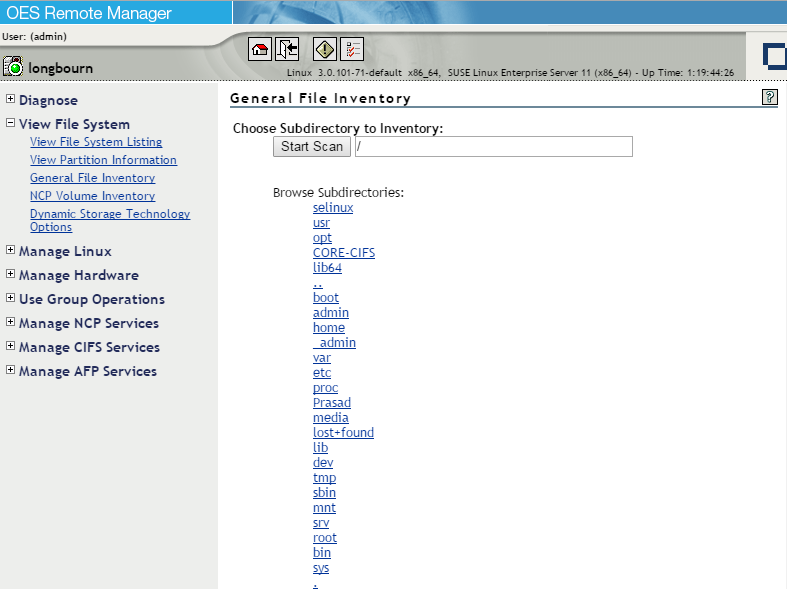Browse the selinux subdirectory
This screenshot has height=589, width=787.
tap(333, 208)
